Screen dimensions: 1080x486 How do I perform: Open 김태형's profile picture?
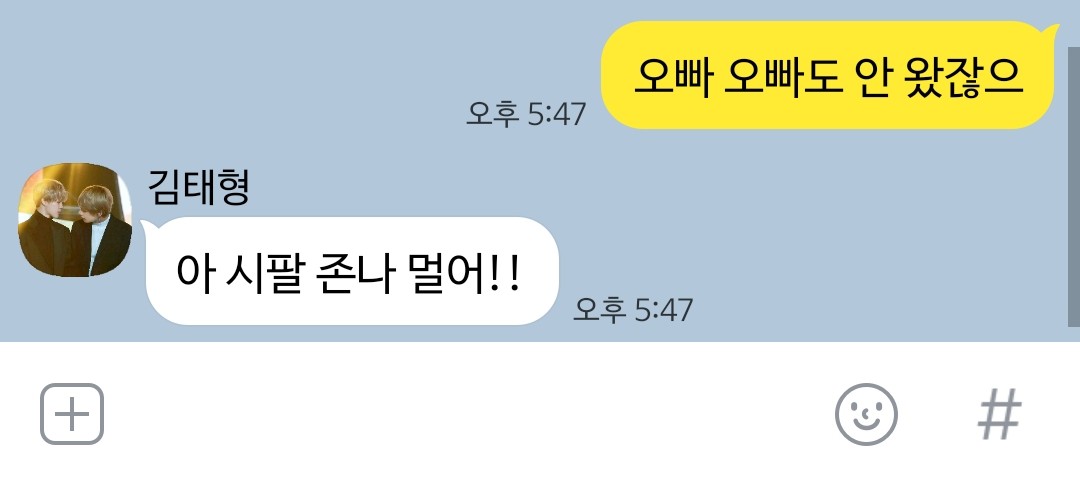point(74,220)
